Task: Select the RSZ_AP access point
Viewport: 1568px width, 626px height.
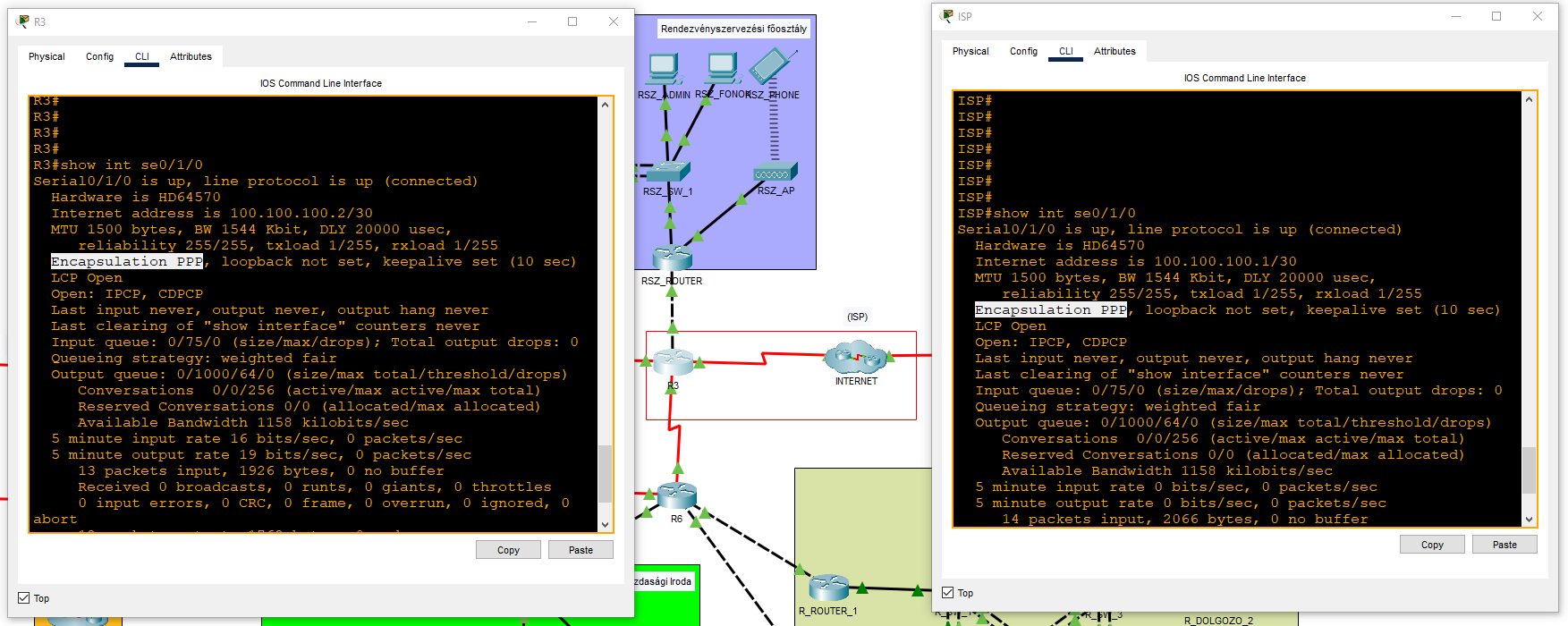Action: tap(774, 173)
